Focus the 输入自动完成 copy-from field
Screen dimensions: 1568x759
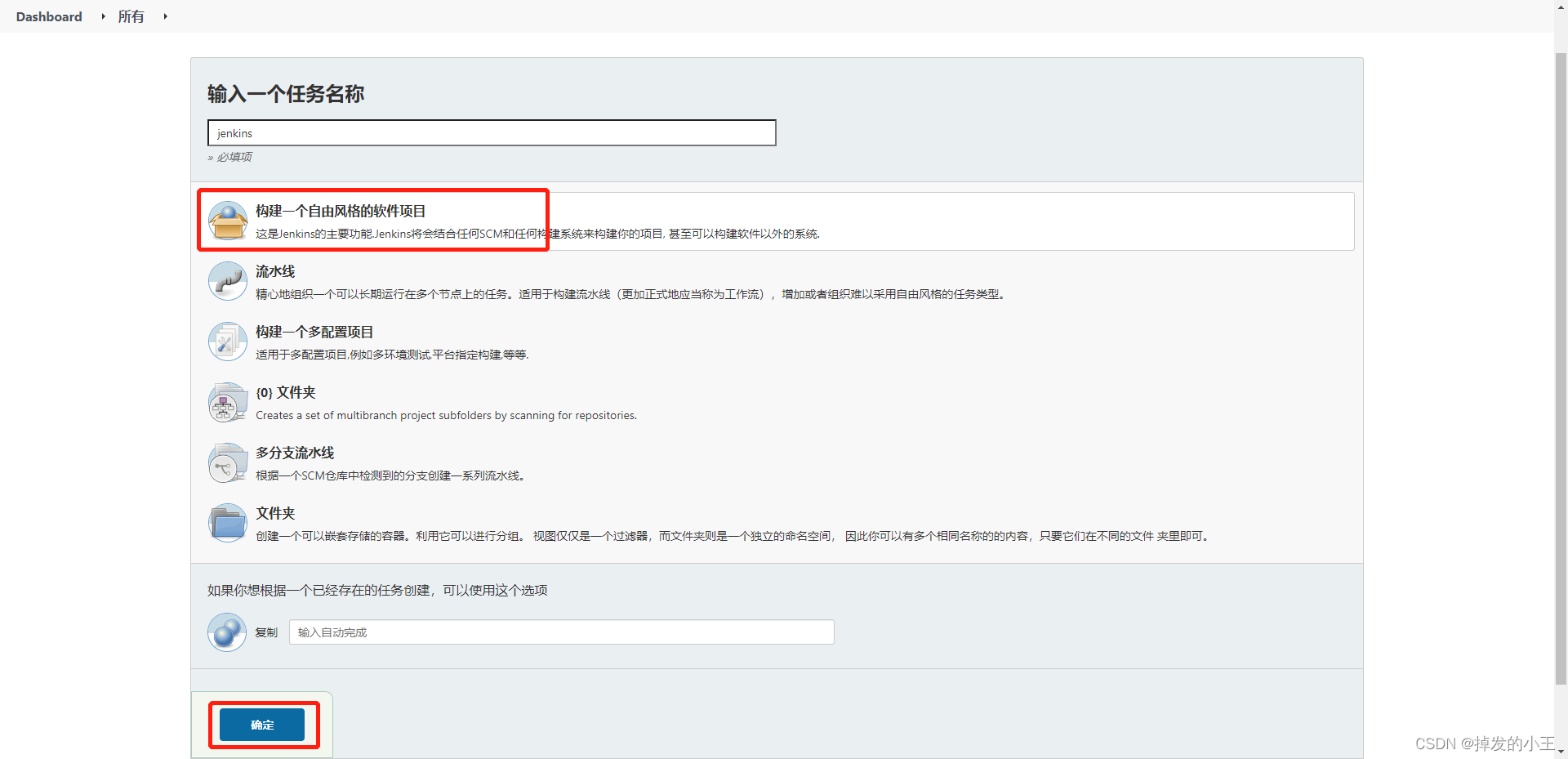(562, 632)
